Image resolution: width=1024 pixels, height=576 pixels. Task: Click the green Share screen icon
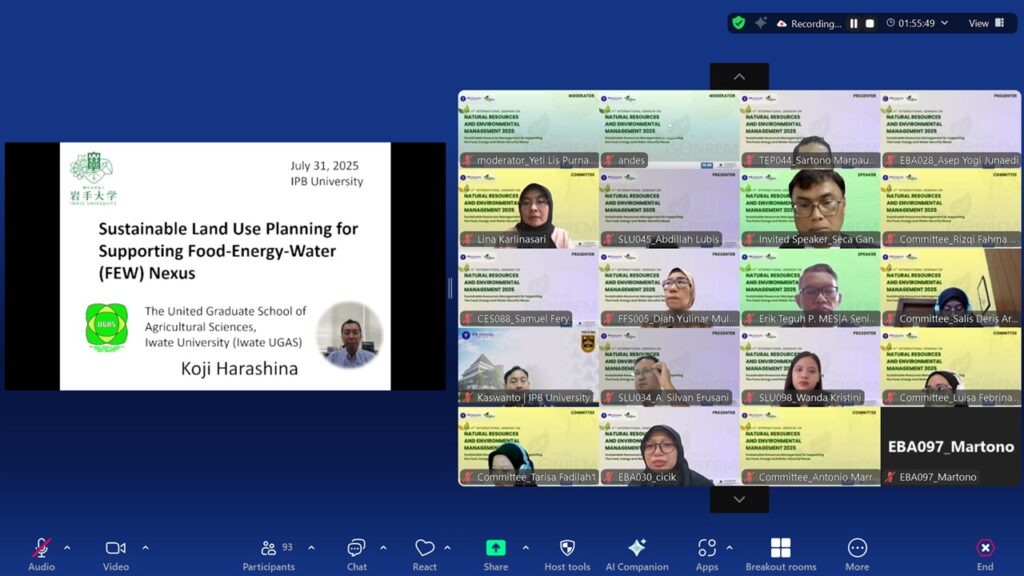click(495, 549)
